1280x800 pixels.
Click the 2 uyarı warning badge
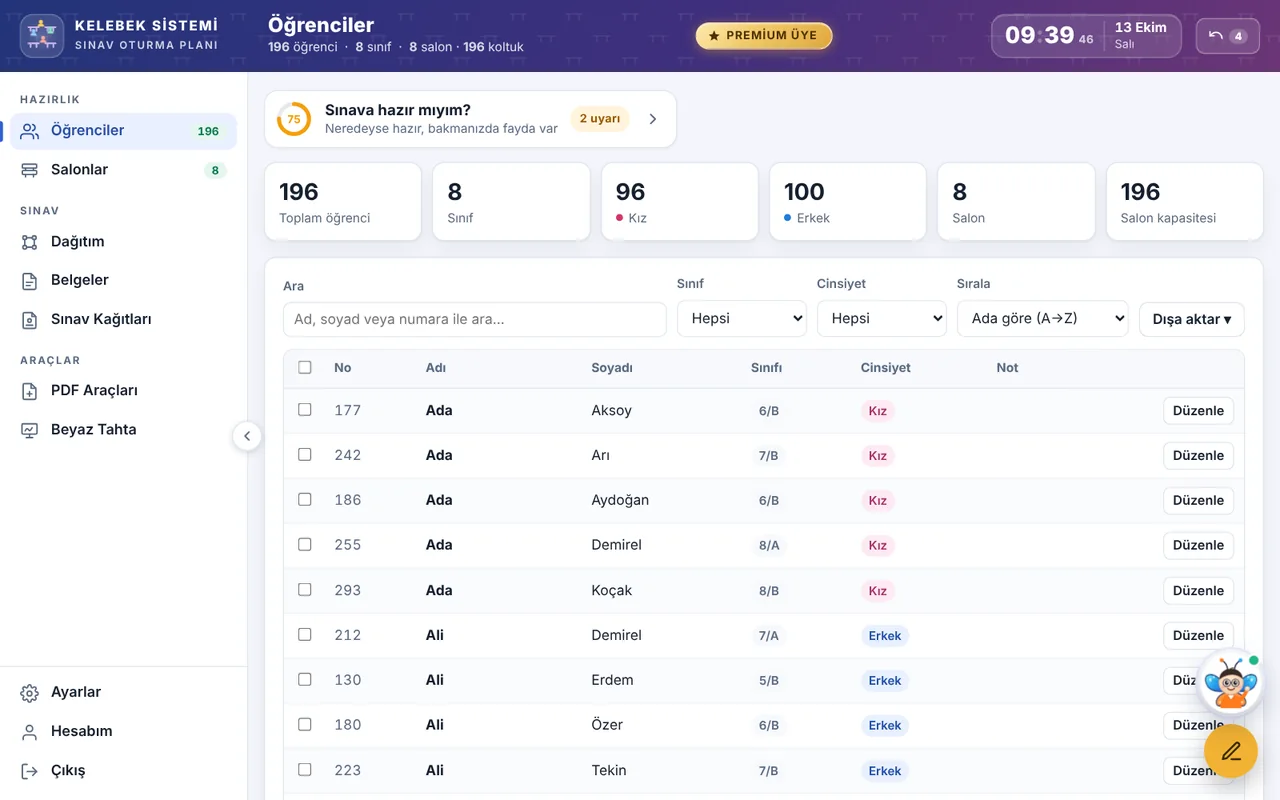coord(600,119)
